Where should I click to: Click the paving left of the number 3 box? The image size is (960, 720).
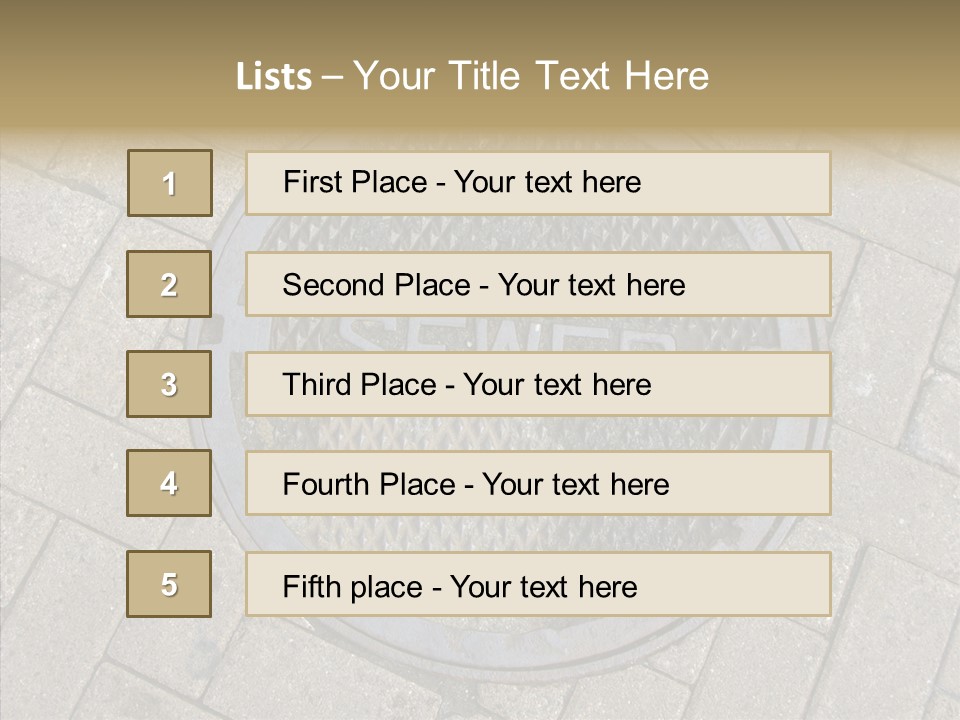point(60,385)
